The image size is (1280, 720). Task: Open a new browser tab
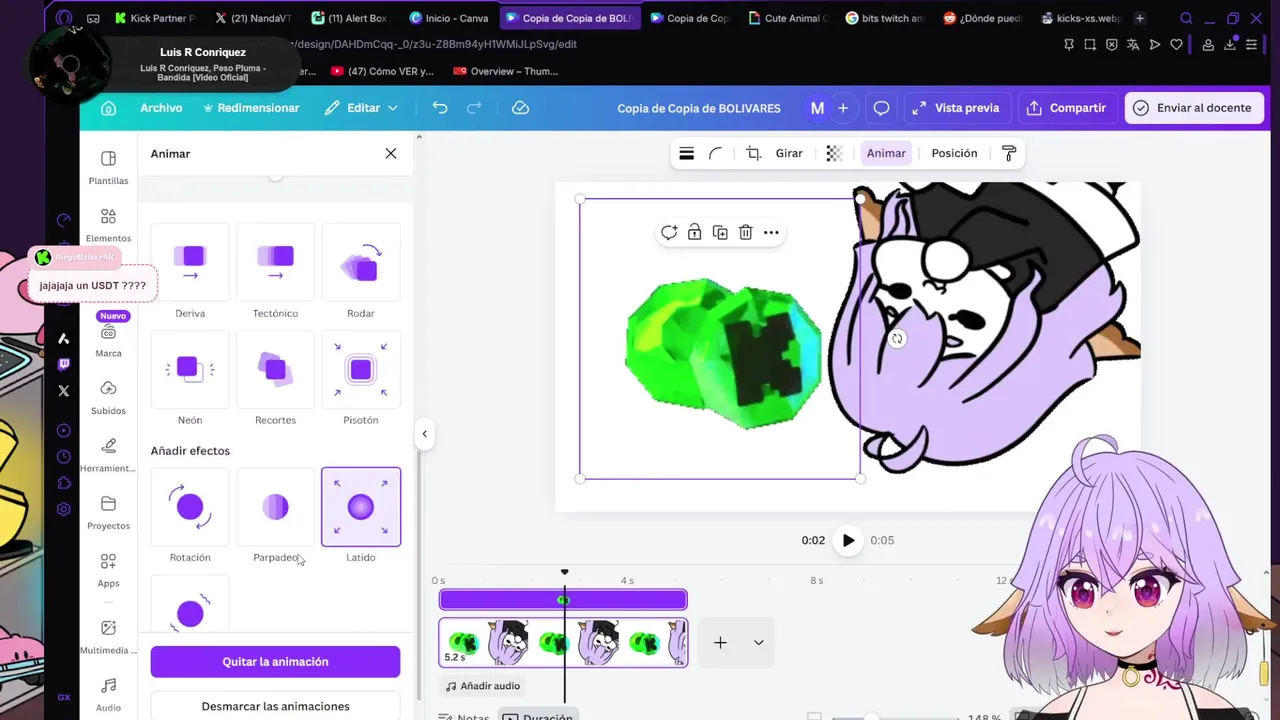[x=1140, y=18]
